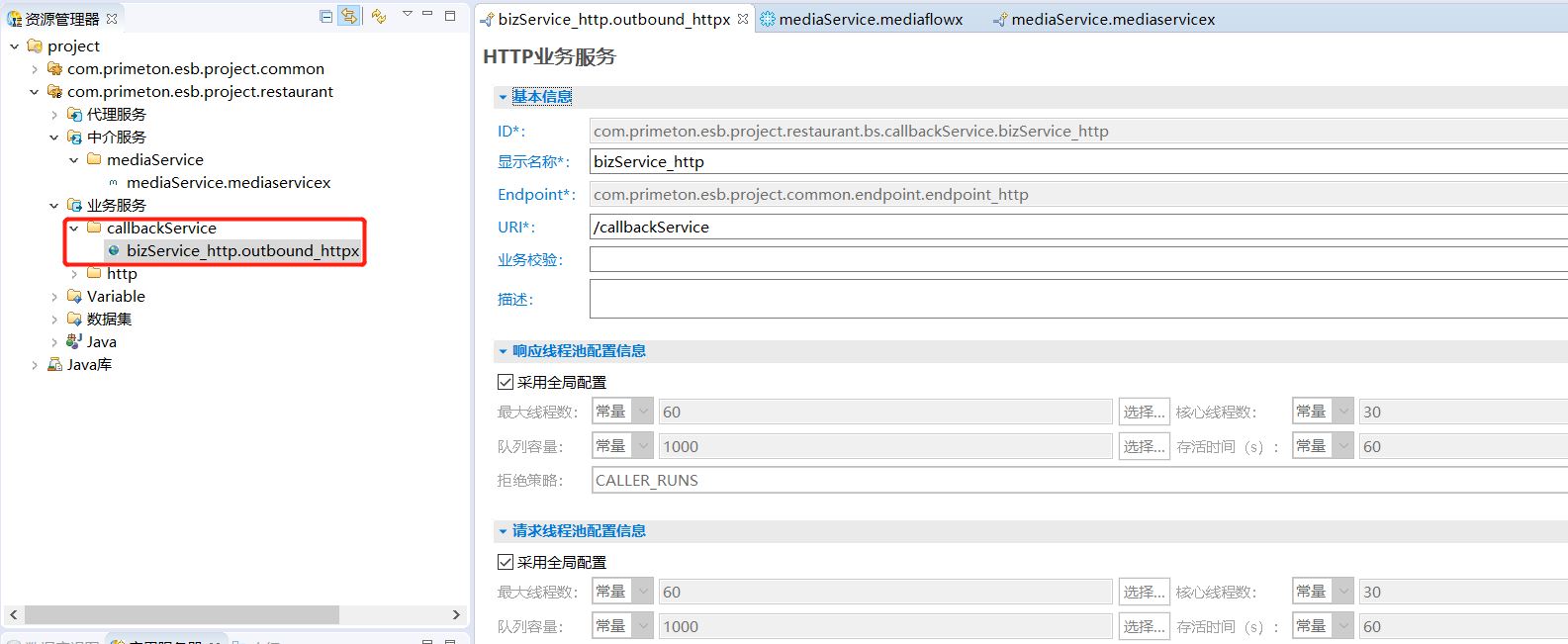Screen dimensions: 1568x644
Task: Click the explorer horizontal scrollbar thumb
Action: coord(181,614)
